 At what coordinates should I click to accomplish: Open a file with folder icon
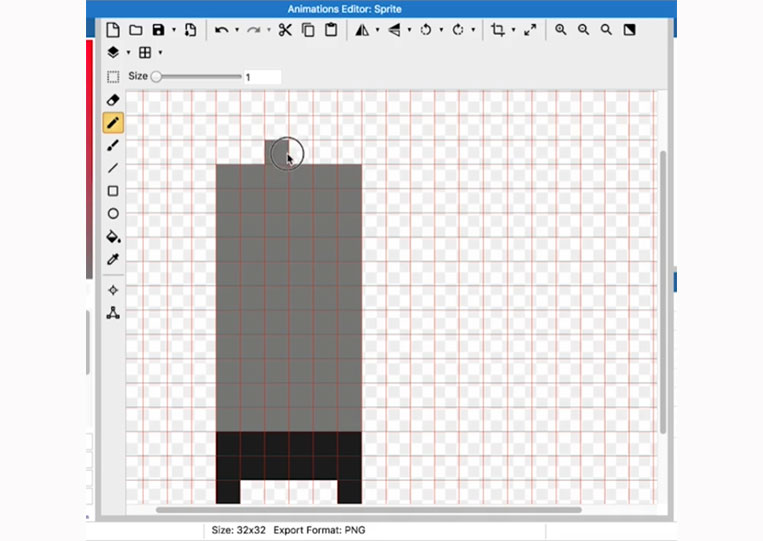click(136, 30)
